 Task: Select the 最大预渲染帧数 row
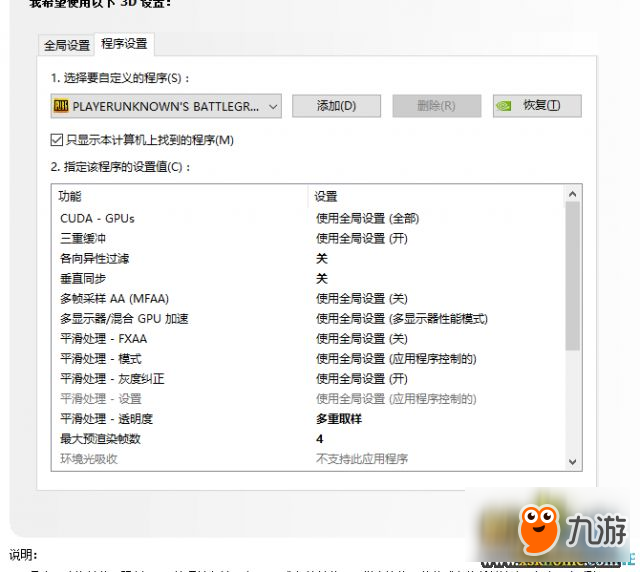(308, 438)
